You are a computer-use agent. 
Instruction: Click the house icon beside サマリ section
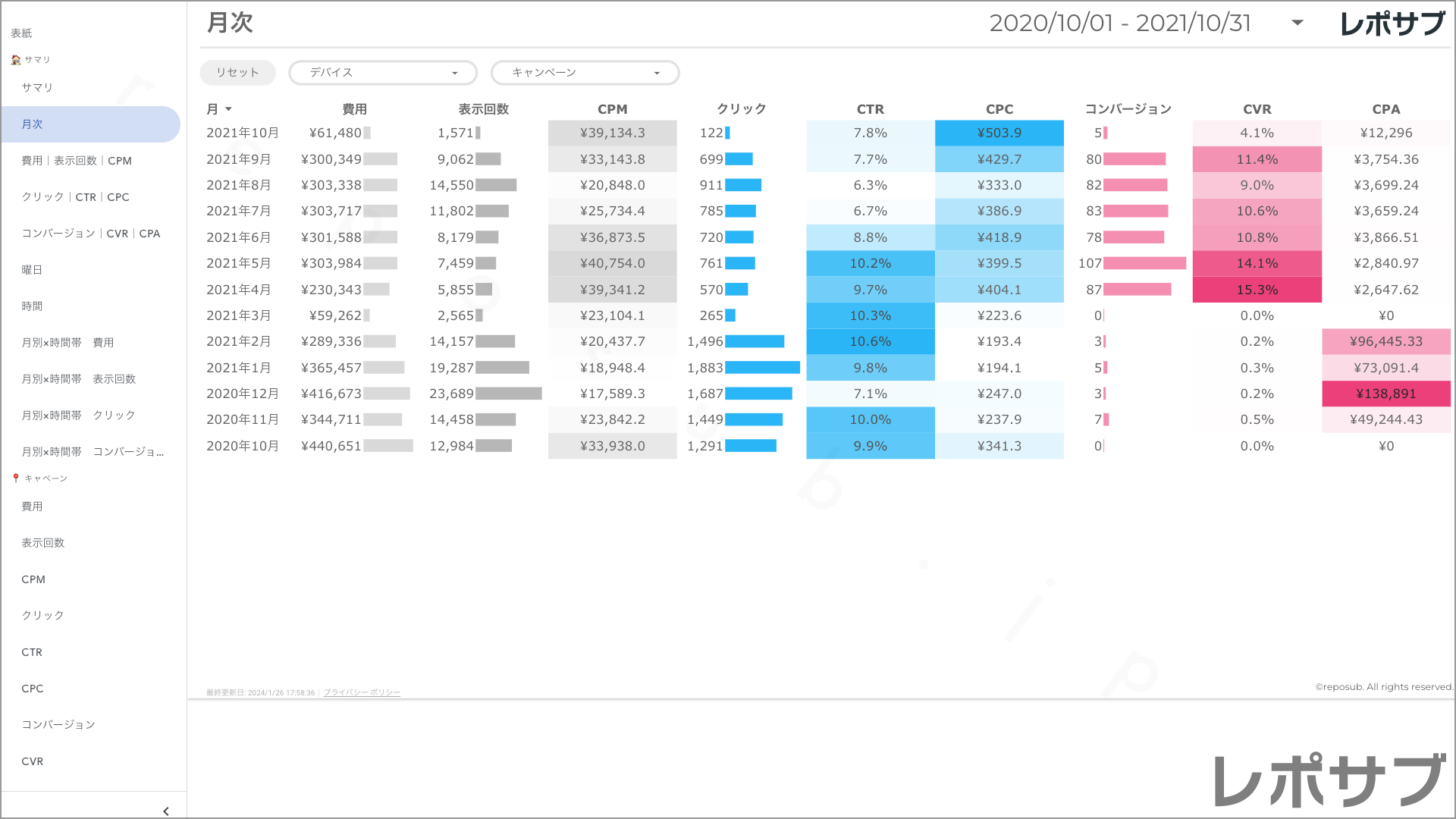(x=16, y=60)
